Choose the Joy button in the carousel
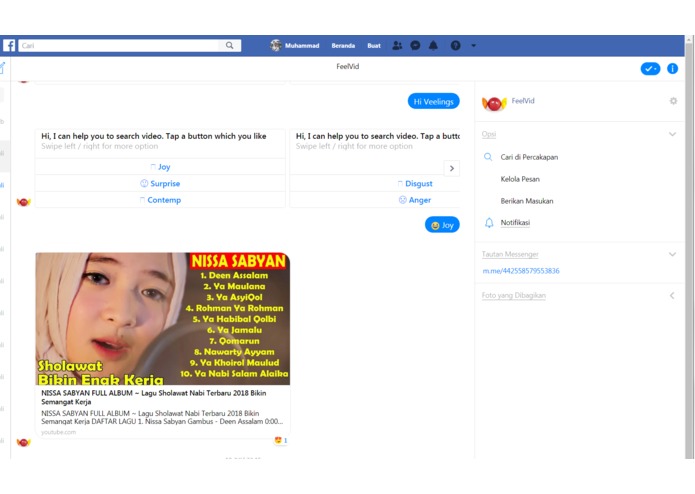The width and height of the screenshot is (695, 494). coord(160,167)
